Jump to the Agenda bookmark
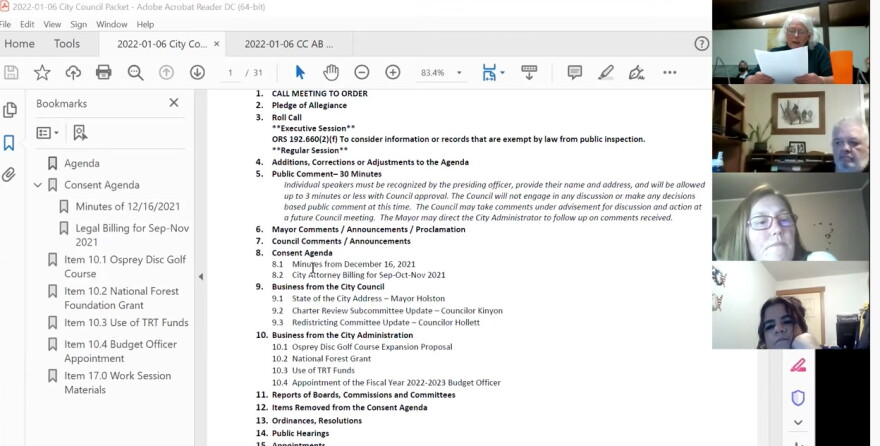This screenshot has width=880, height=446. tap(82, 163)
